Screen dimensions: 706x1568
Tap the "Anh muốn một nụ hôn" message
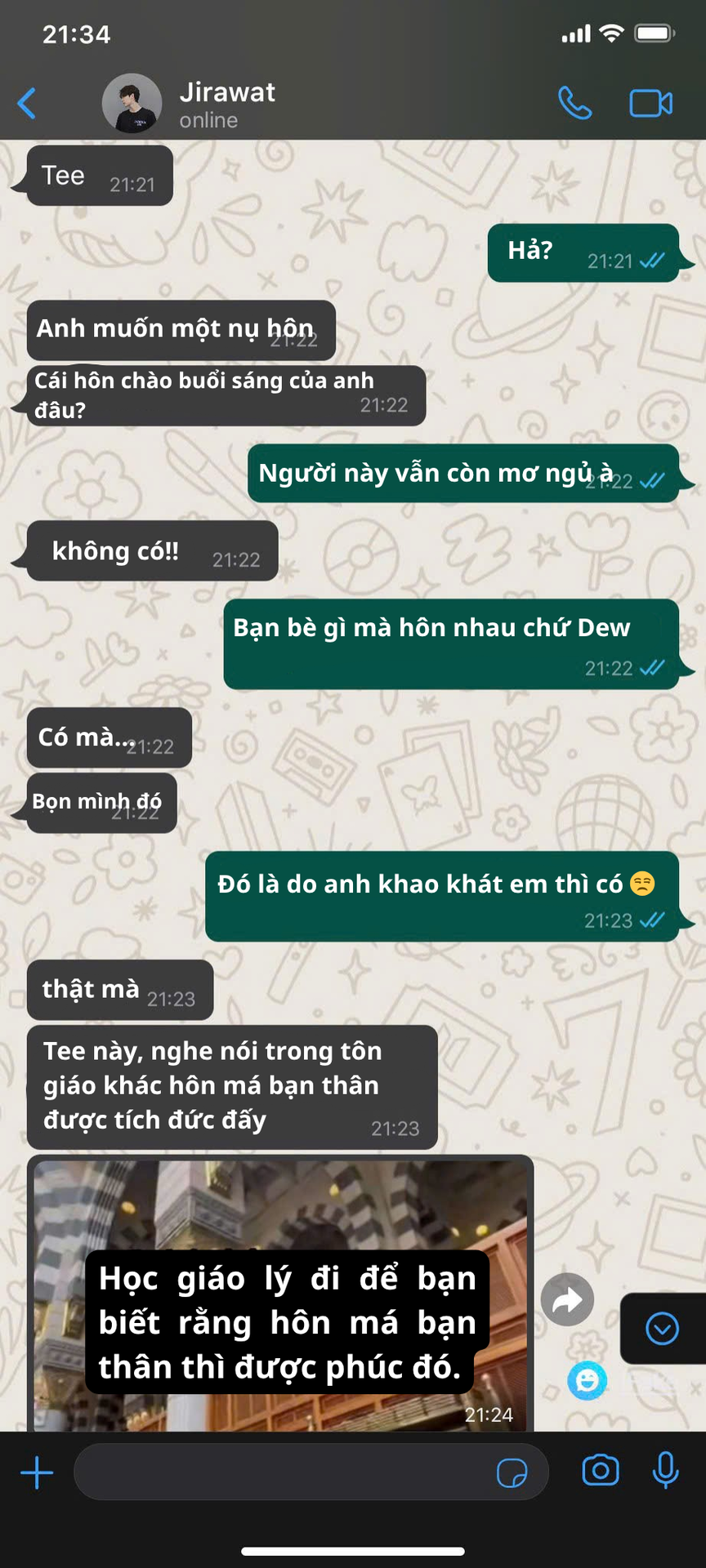(x=181, y=331)
